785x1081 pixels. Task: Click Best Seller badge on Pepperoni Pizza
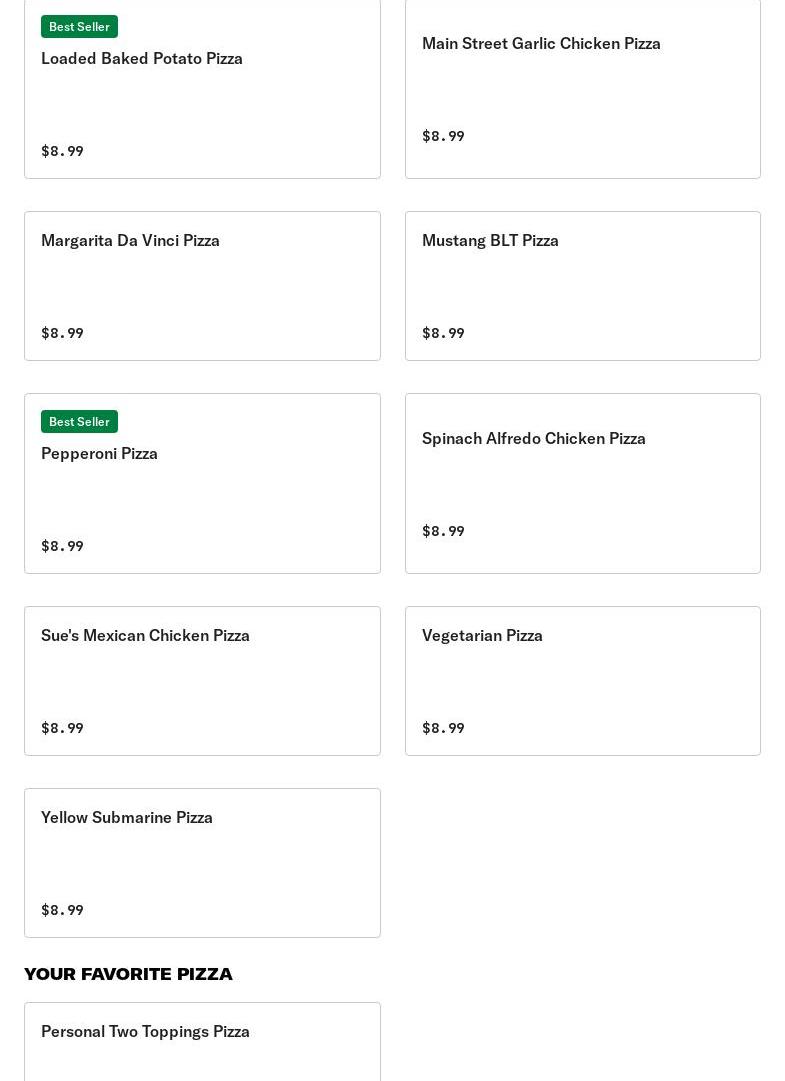79,422
